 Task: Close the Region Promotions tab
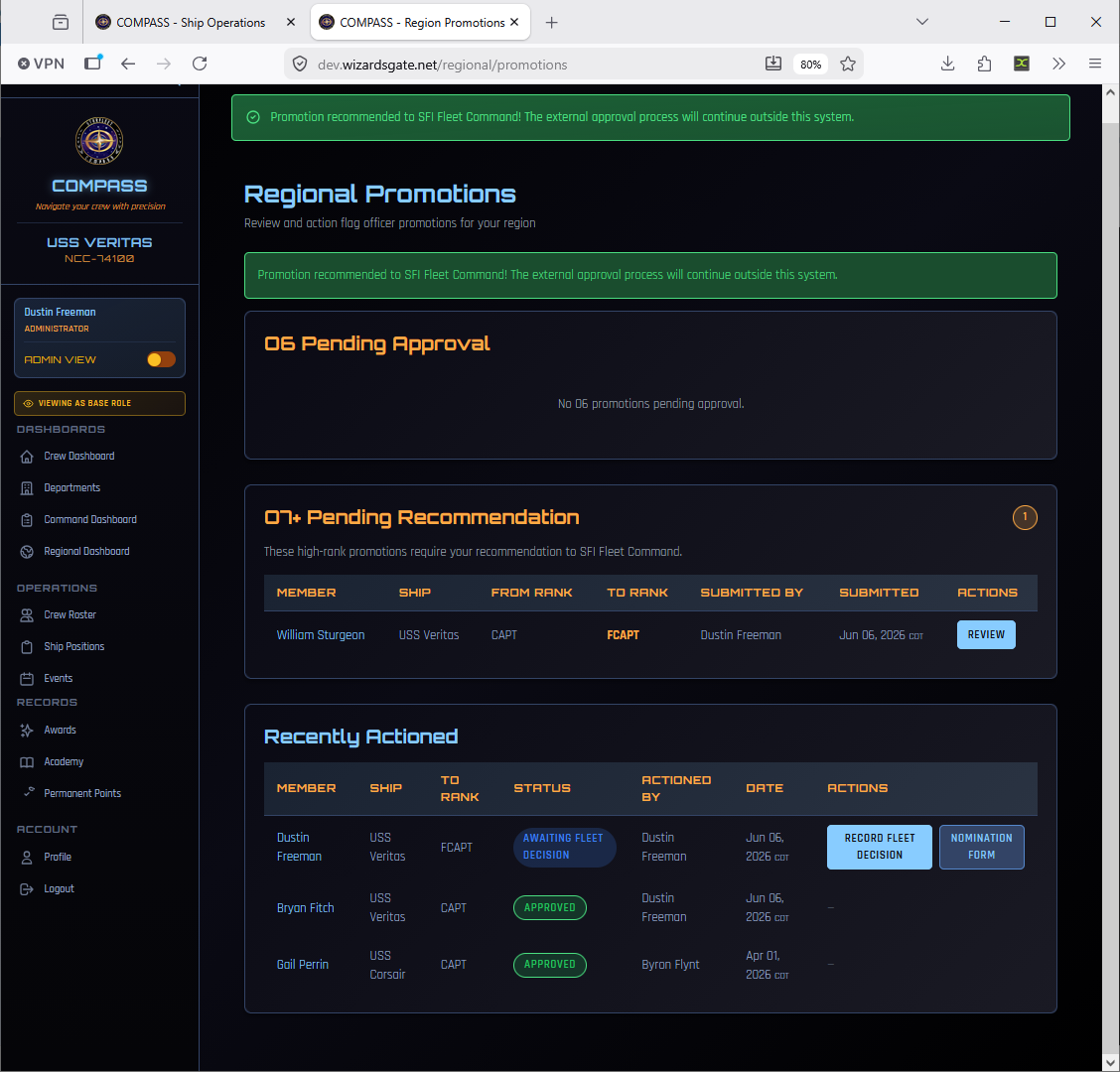(x=514, y=22)
